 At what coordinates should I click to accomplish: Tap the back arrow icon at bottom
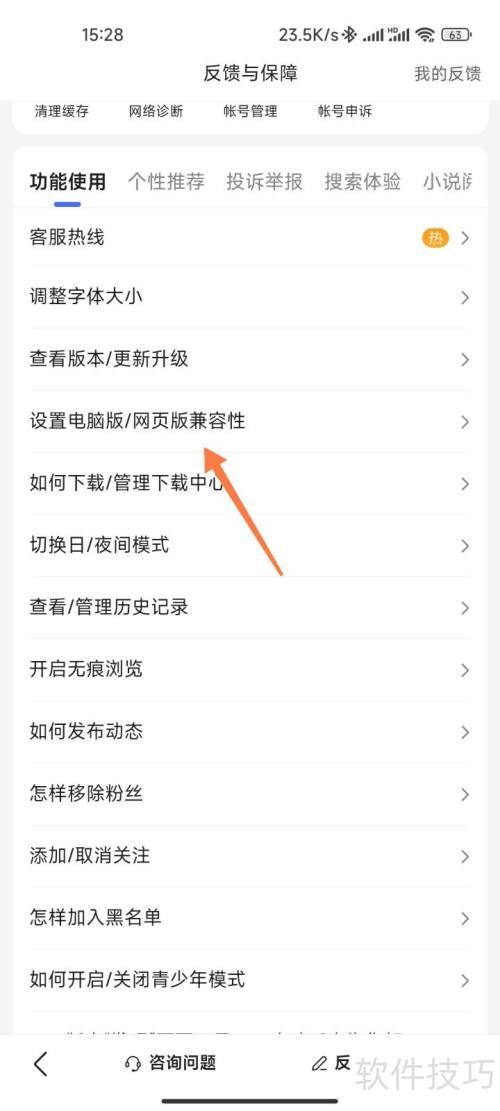click(x=40, y=1064)
